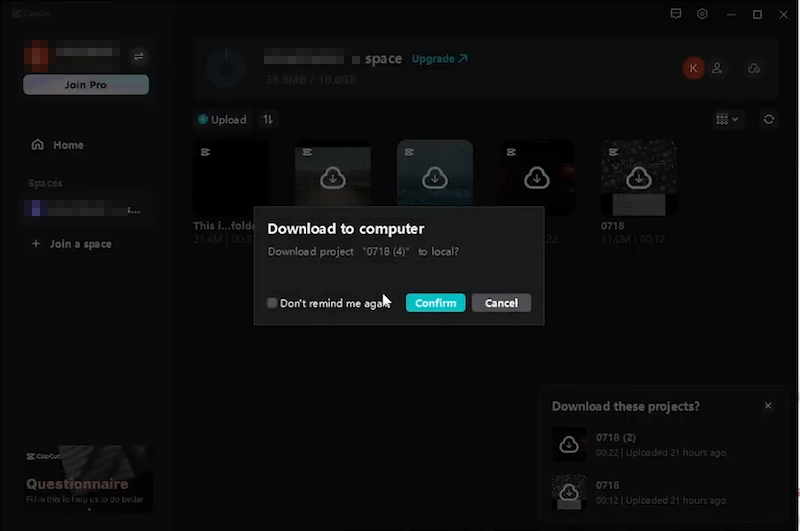Click the add member person icon

[x=721, y=68]
